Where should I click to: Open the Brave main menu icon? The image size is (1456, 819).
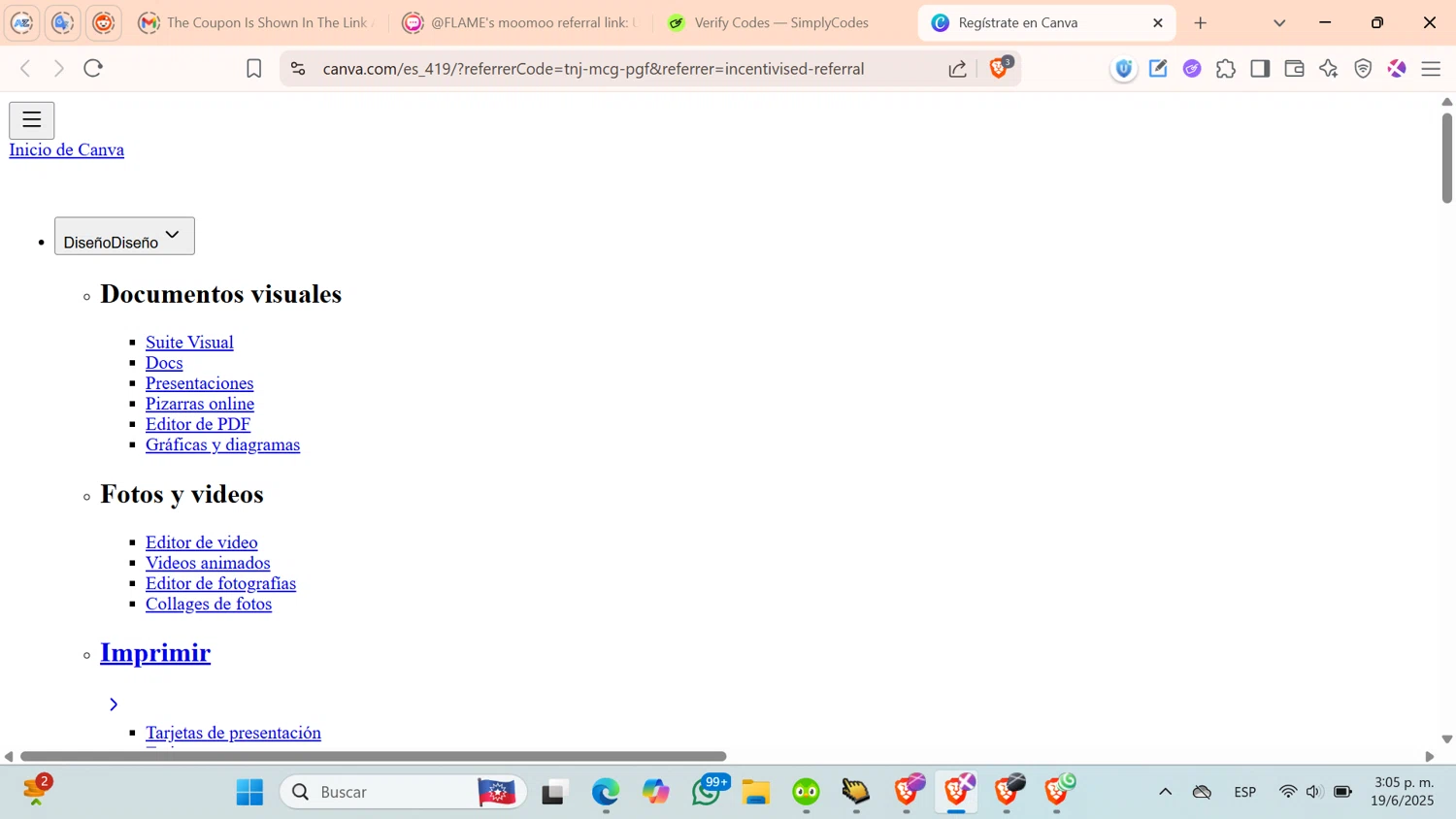tap(1431, 69)
